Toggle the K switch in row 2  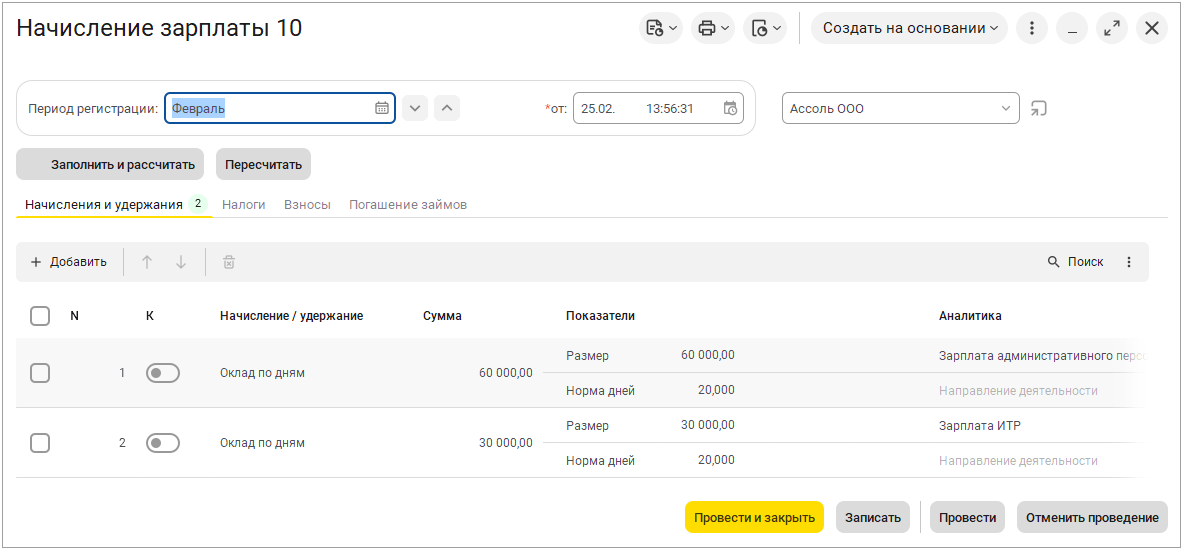click(162, 443)
